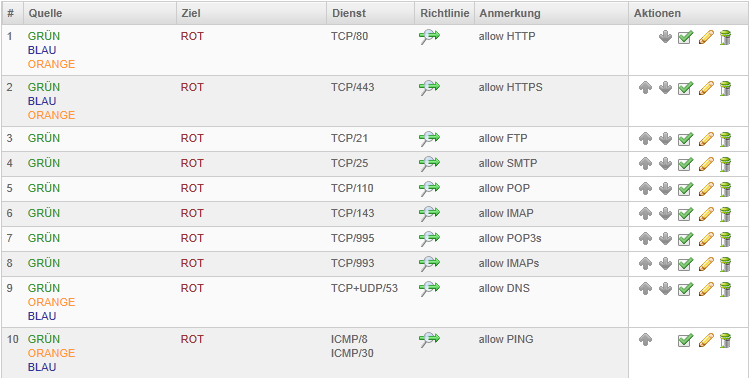Edit the allow HTTP rule with pencil icon

(x=706, y=37)
